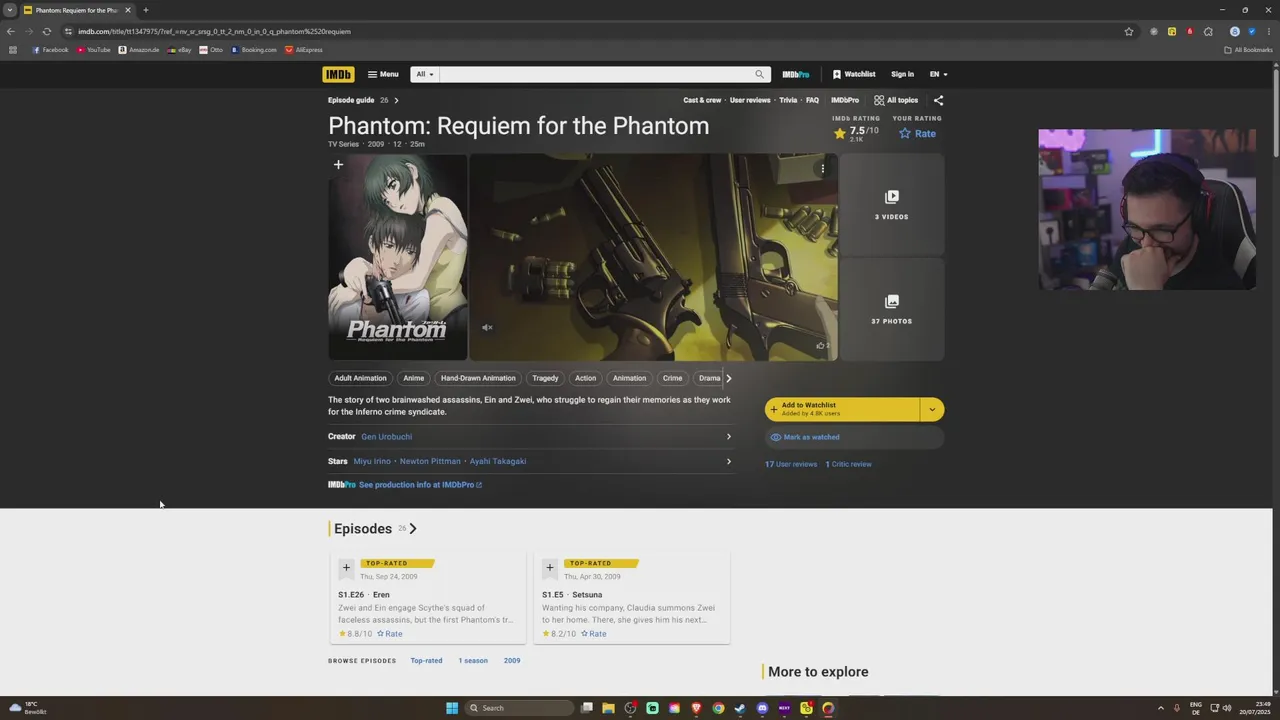
Task: Select the Tragedy genre chip
Action: pos(545,378)
